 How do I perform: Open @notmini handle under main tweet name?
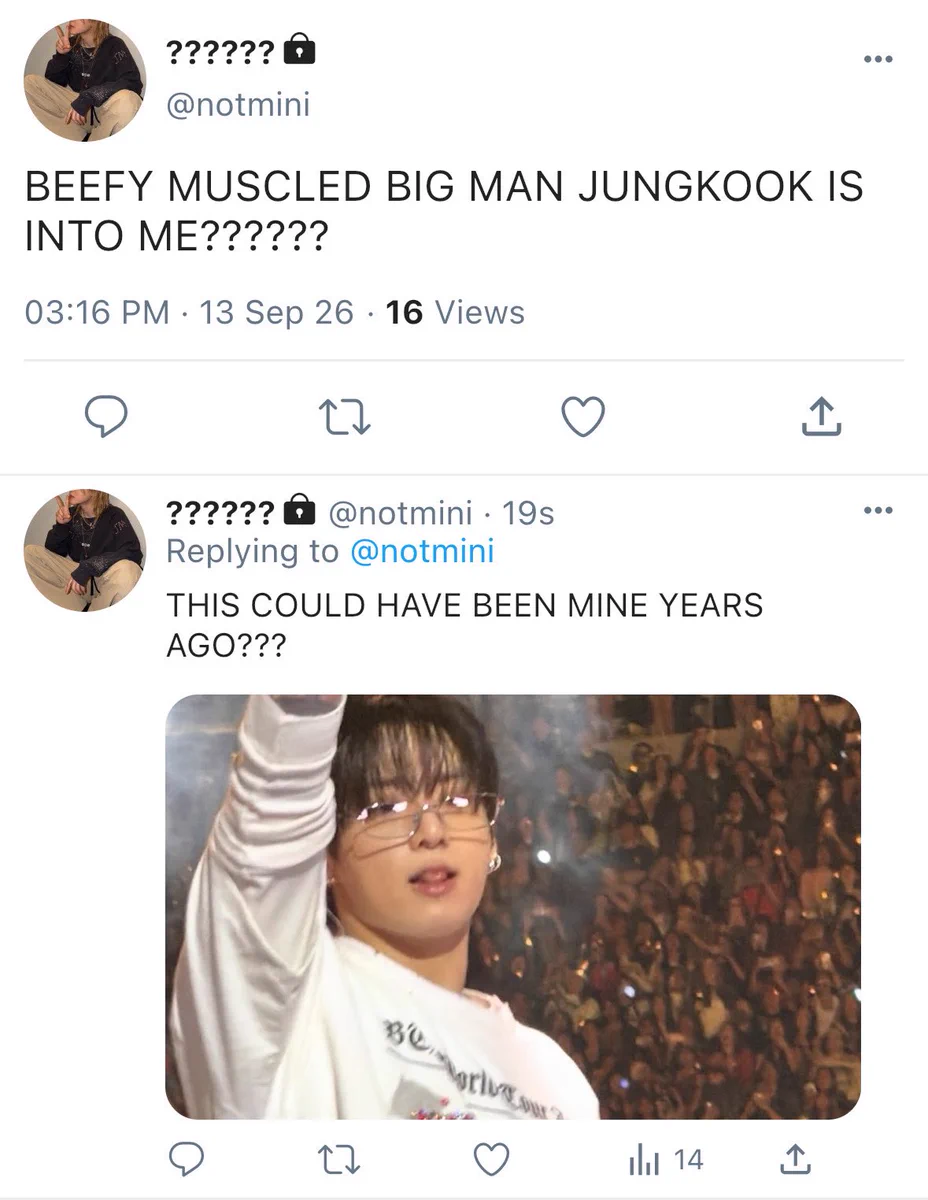click(238, 105)
